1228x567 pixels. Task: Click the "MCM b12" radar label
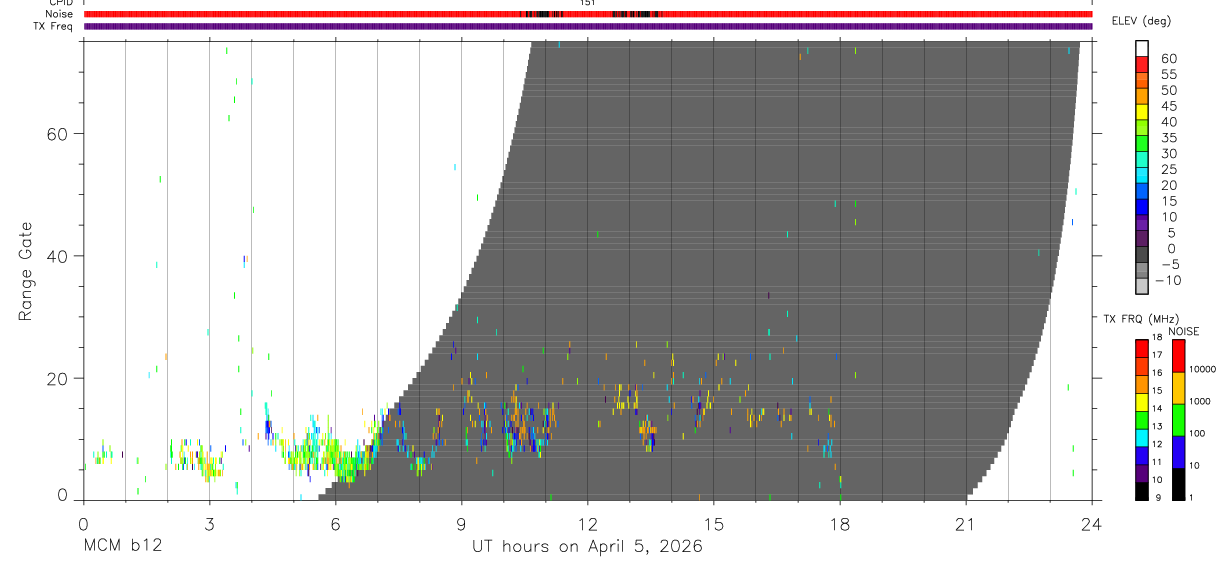click(x=122, y=547)
